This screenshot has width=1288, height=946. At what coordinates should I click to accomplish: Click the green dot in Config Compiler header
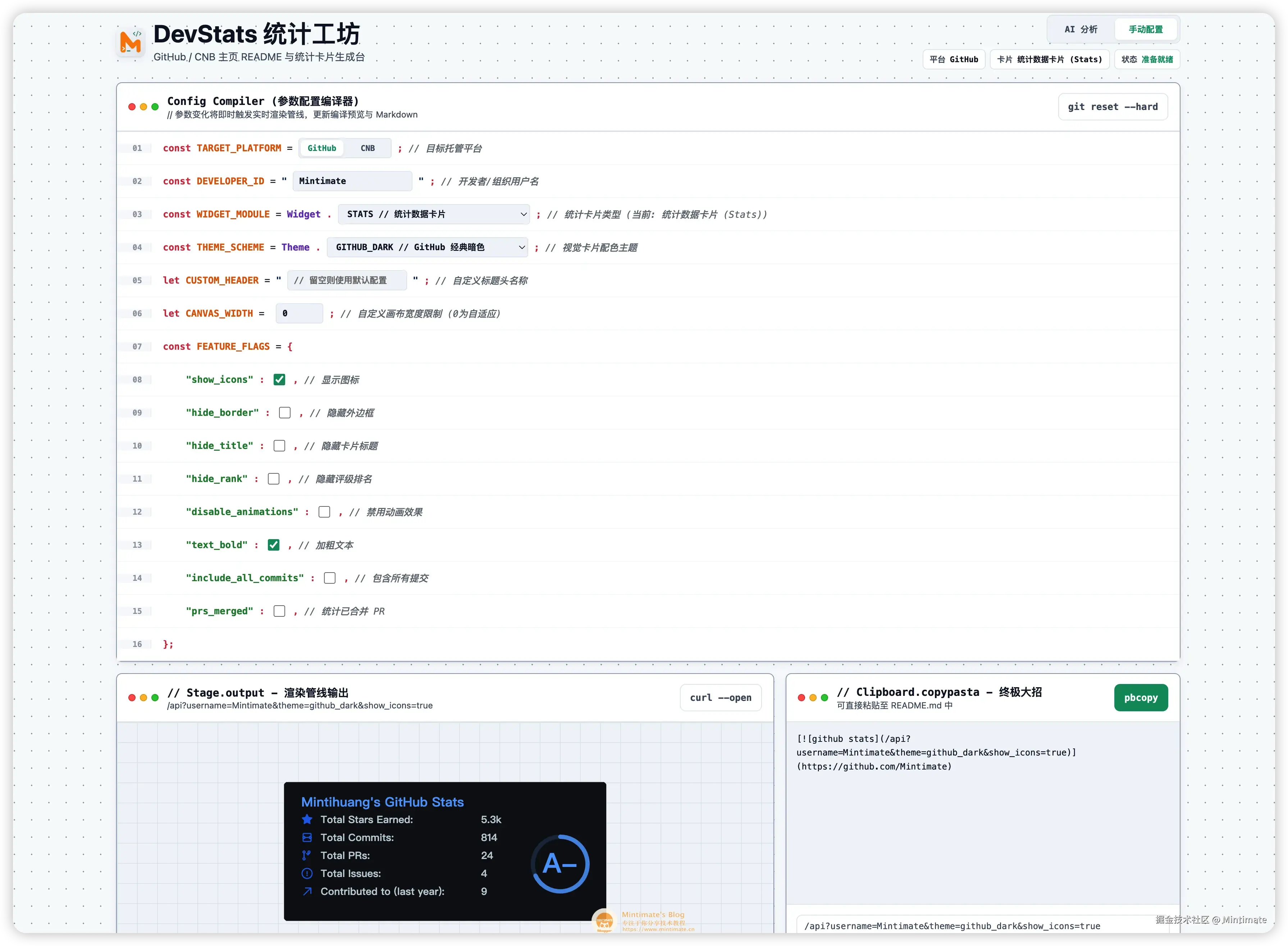pos(155,106)
